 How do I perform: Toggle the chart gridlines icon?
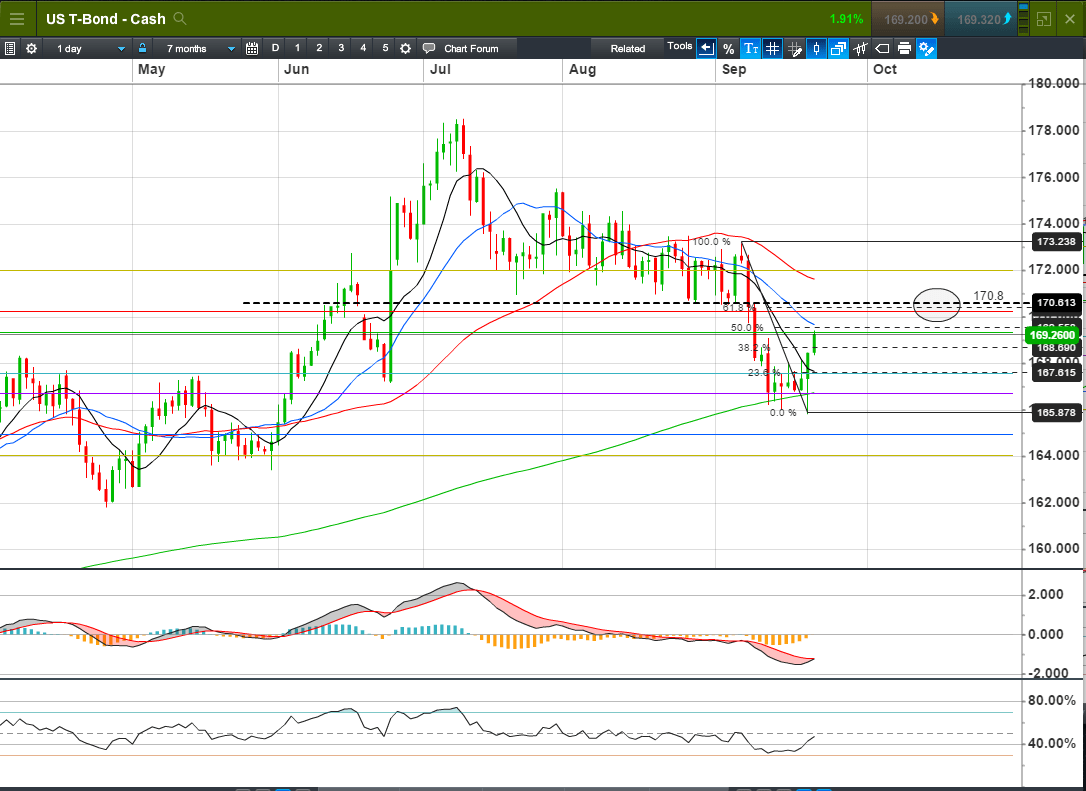(772, 48)
